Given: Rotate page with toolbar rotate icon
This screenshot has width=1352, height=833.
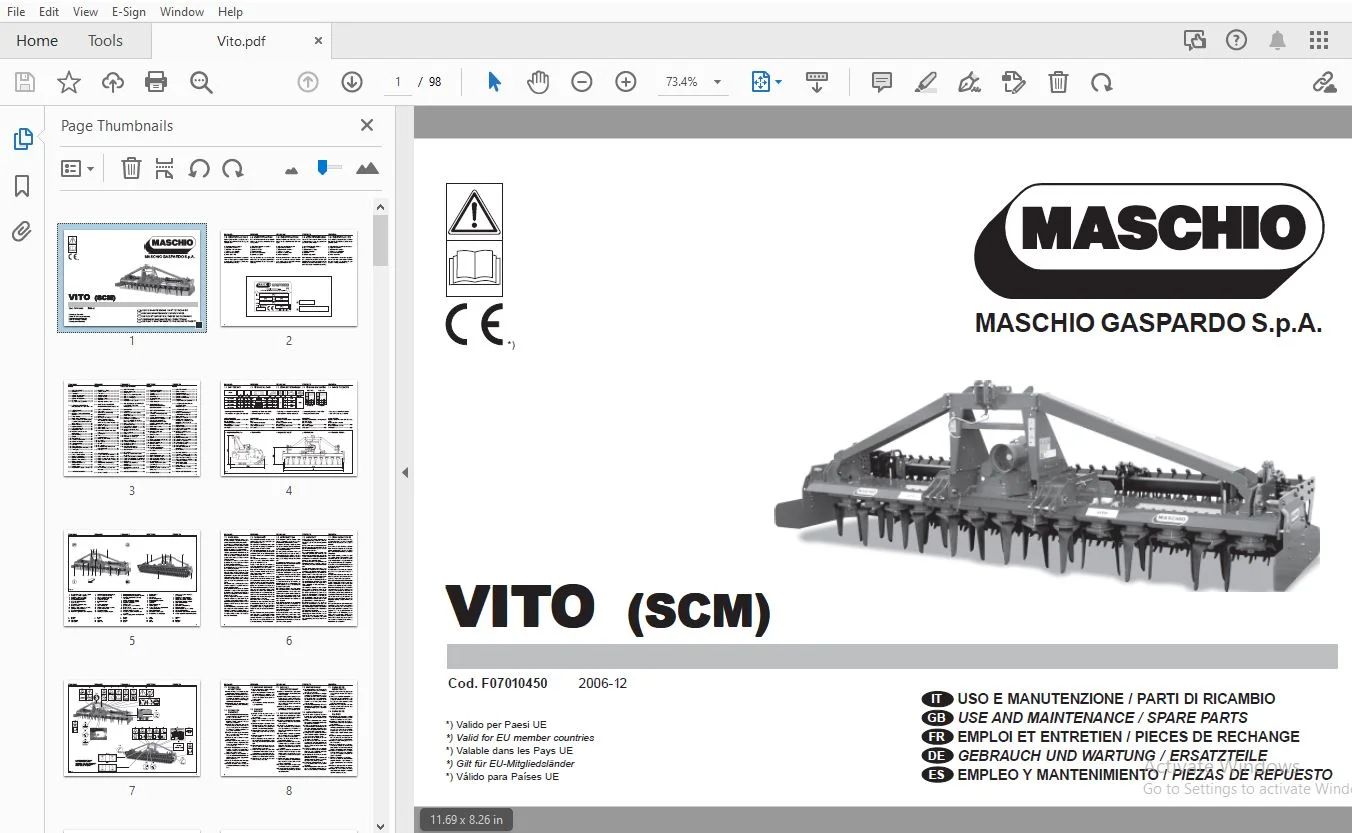Looking at the screenshot, I should pos(1102,82).
